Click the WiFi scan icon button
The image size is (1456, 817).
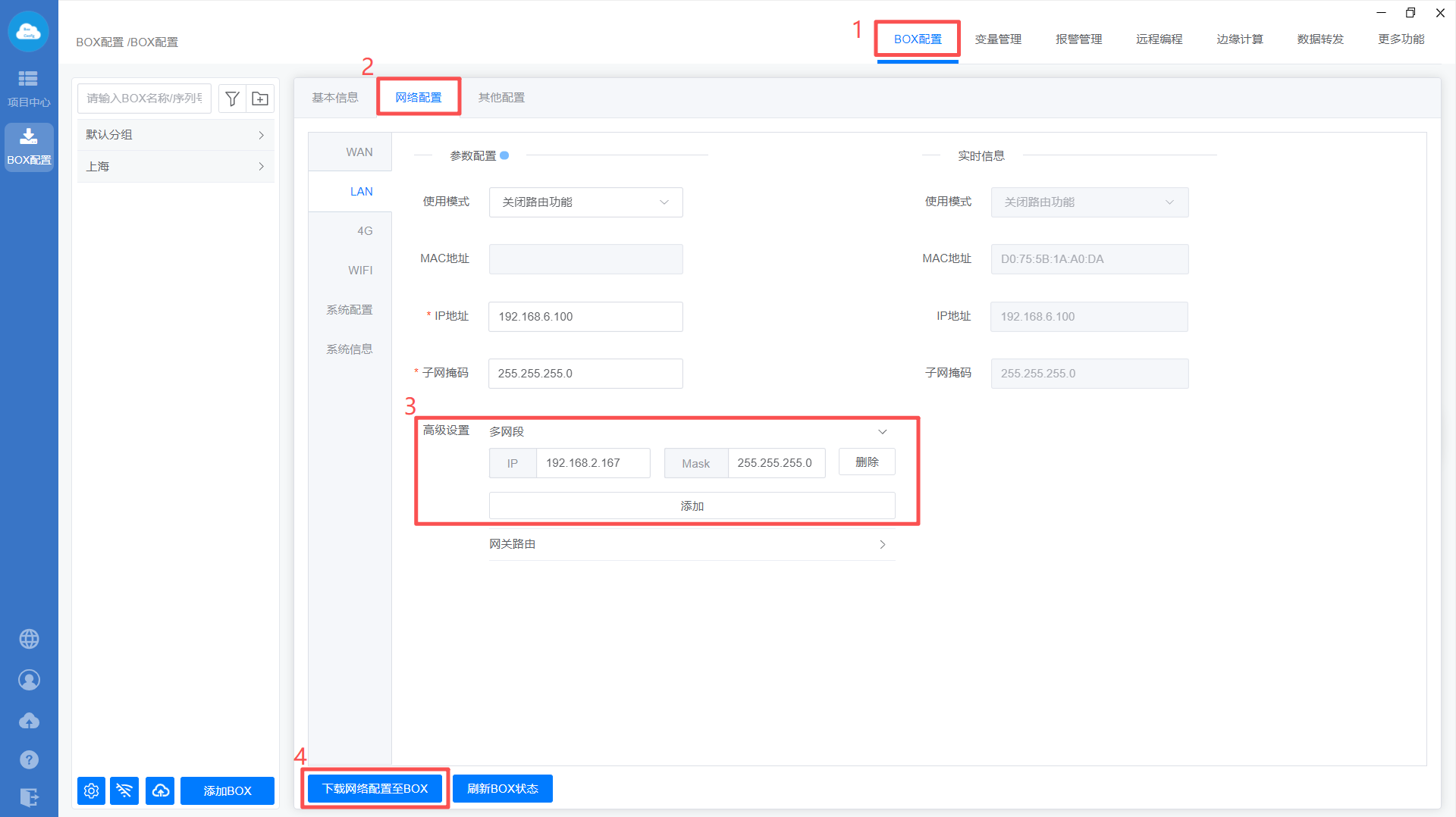124,790
